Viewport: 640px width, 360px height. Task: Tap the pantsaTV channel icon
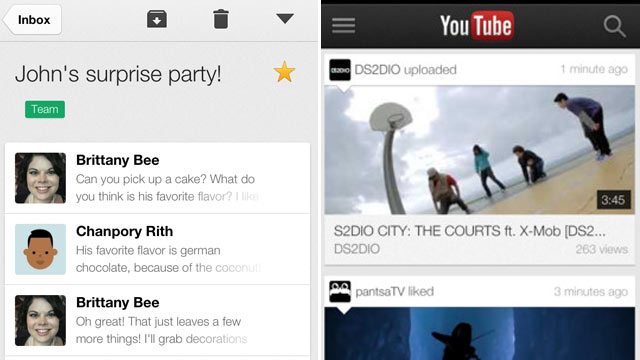[340, 291]
